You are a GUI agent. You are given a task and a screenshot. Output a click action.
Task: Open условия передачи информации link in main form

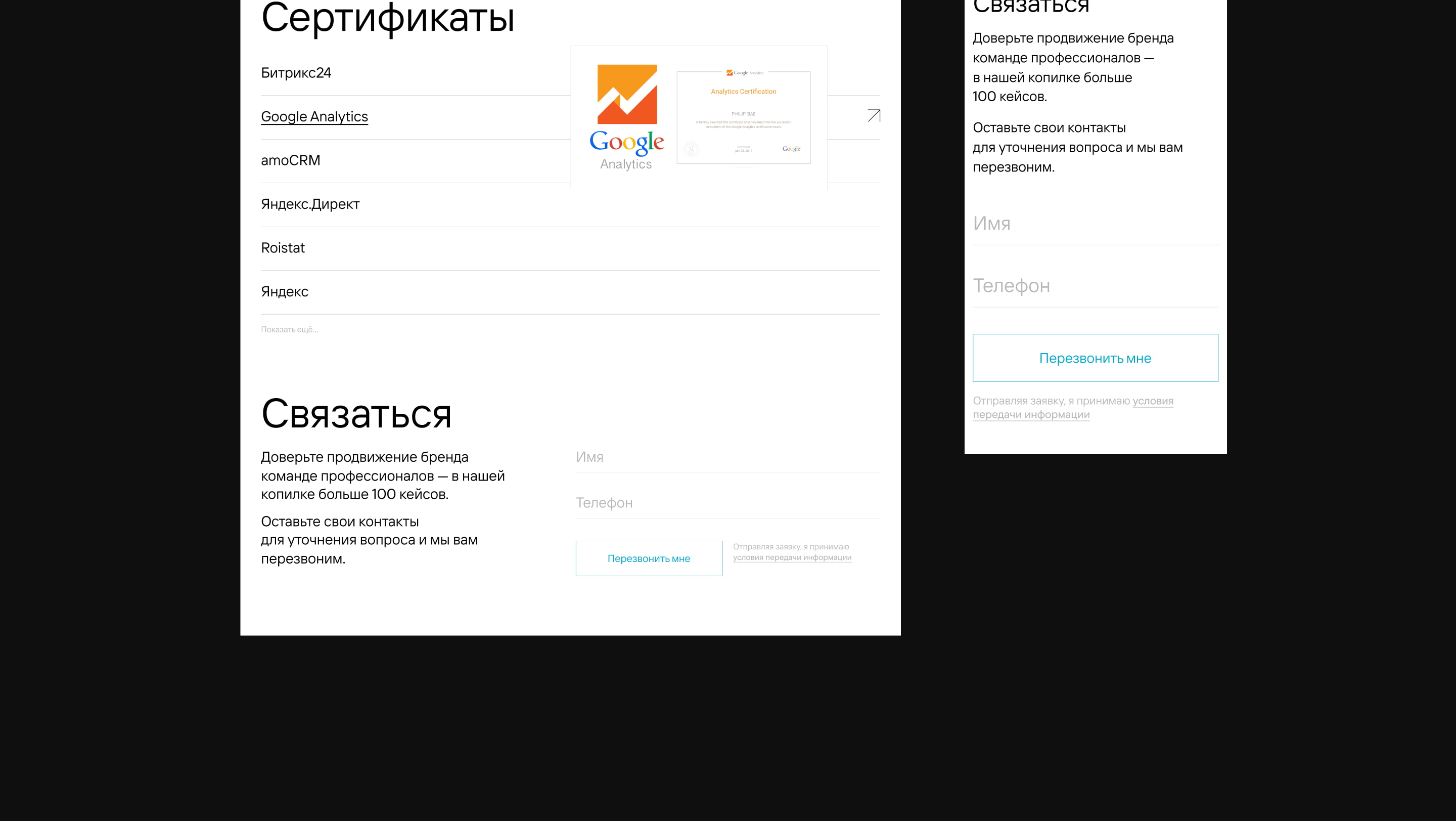(x=792, y=557)
